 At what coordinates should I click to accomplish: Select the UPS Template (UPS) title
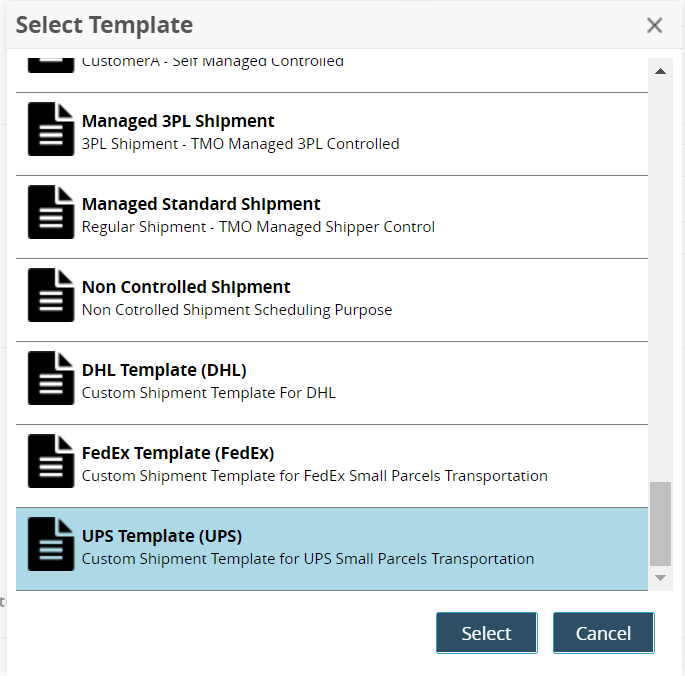coord(162,536)
